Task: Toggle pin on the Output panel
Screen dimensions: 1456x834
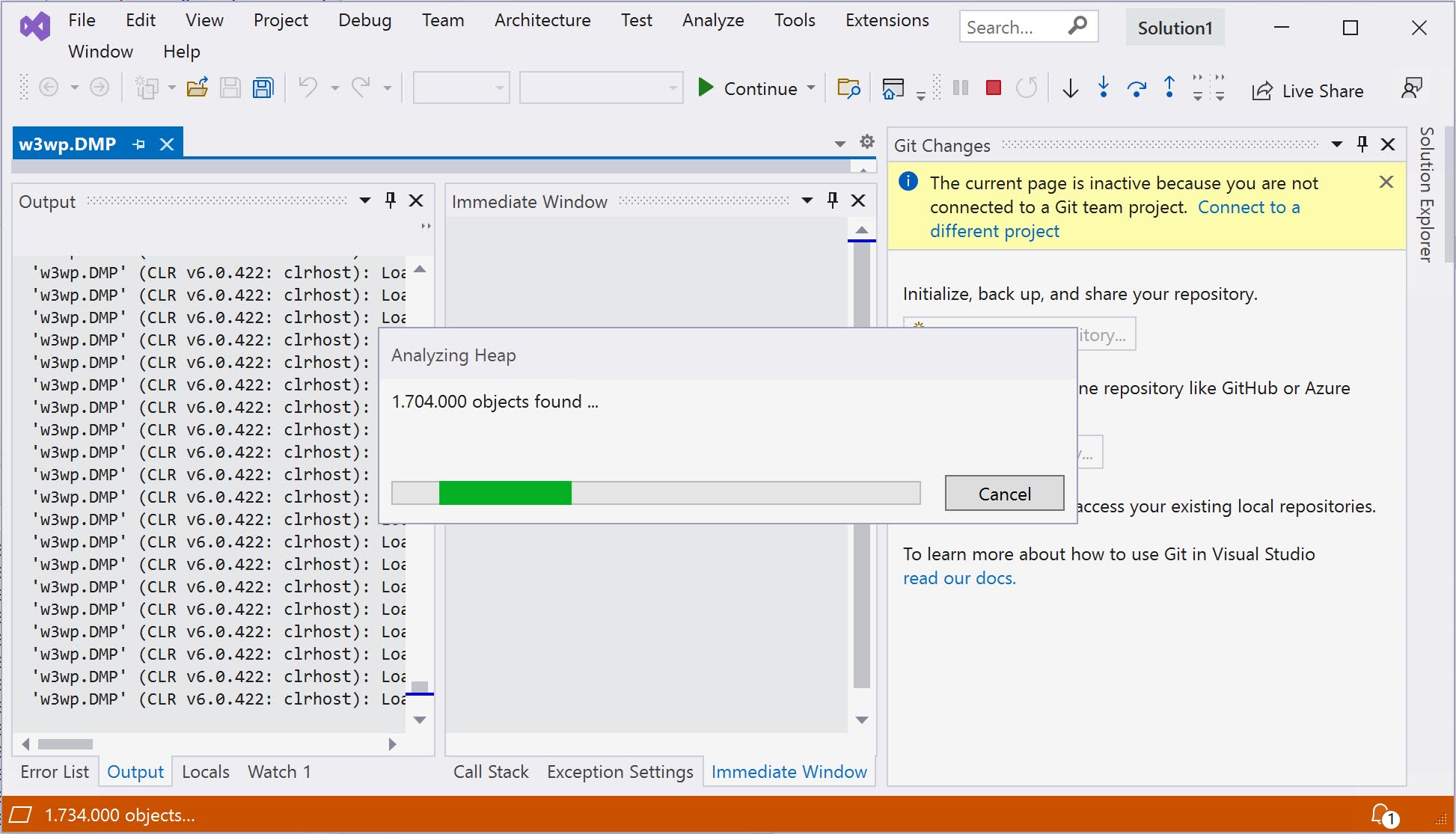Action: click(390, 200)
